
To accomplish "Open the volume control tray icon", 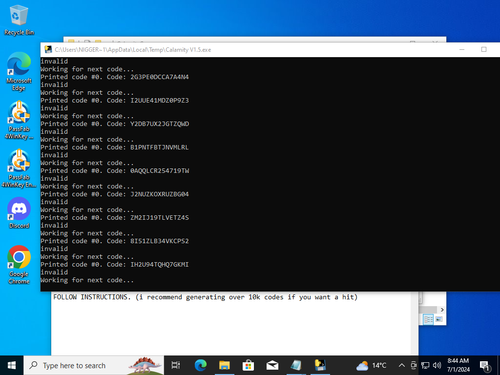I will [437, 366].
